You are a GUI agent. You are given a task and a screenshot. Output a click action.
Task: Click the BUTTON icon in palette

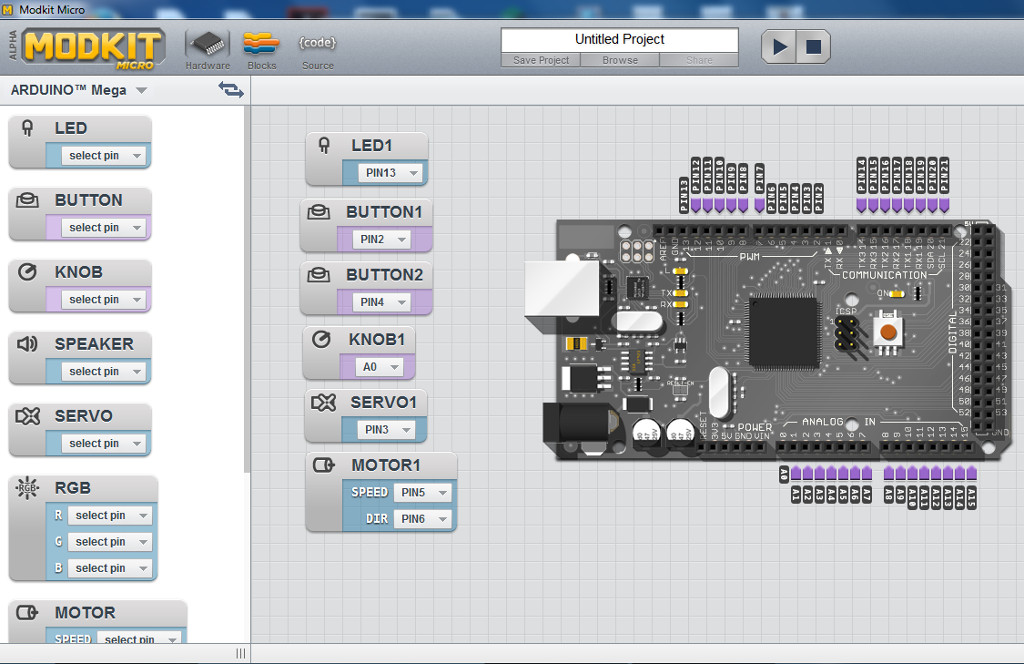tap(27, 200)
